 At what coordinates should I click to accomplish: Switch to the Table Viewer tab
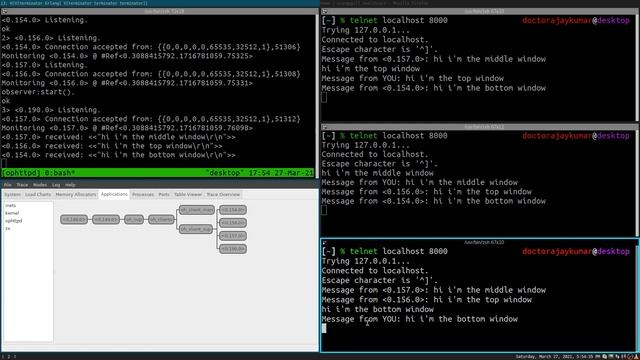pyautogui.click(x=188, y=194)
